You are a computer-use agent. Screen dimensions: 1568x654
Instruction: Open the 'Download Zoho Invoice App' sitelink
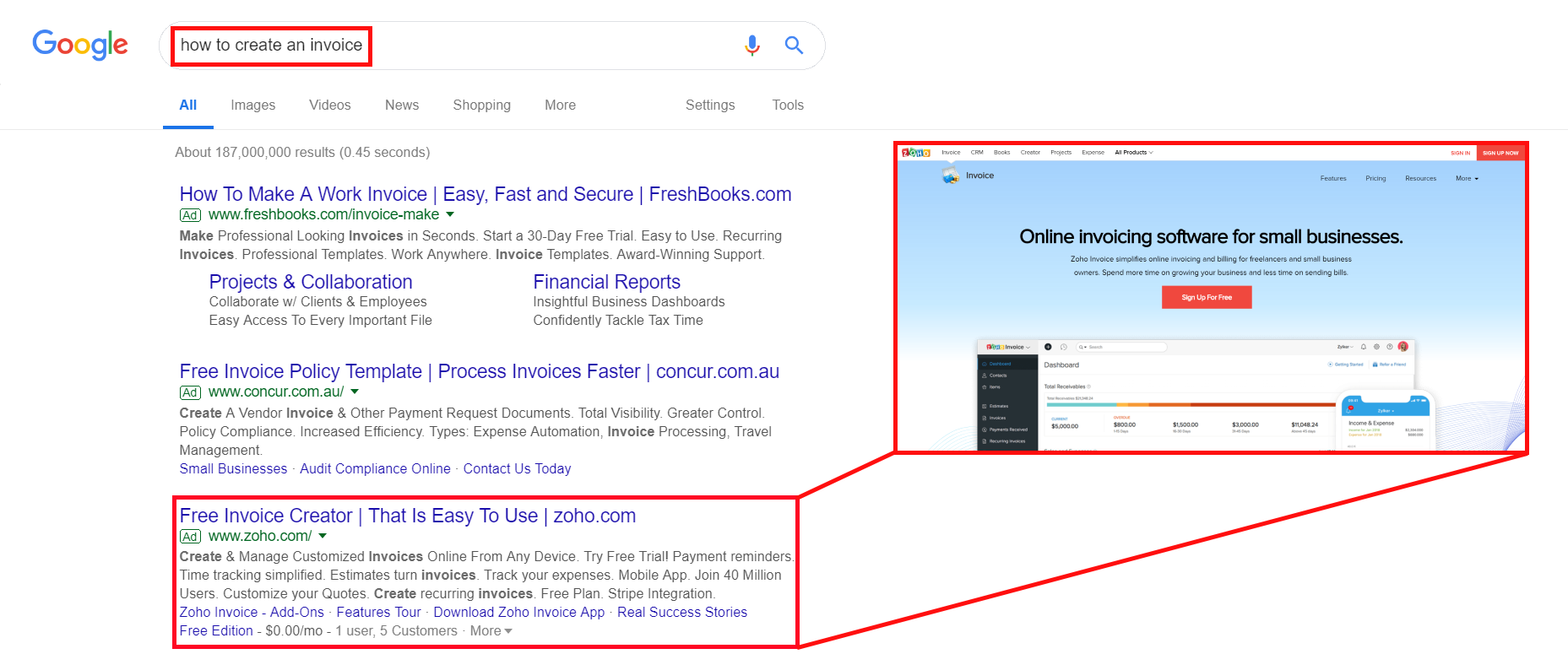pos(519,613)
